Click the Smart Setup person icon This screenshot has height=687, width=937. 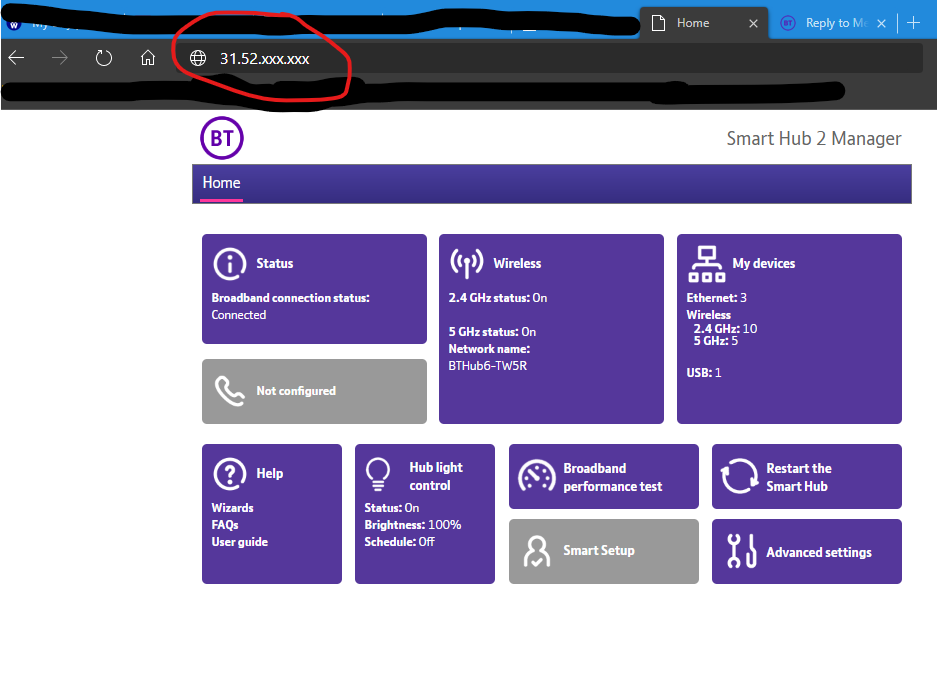537,551
